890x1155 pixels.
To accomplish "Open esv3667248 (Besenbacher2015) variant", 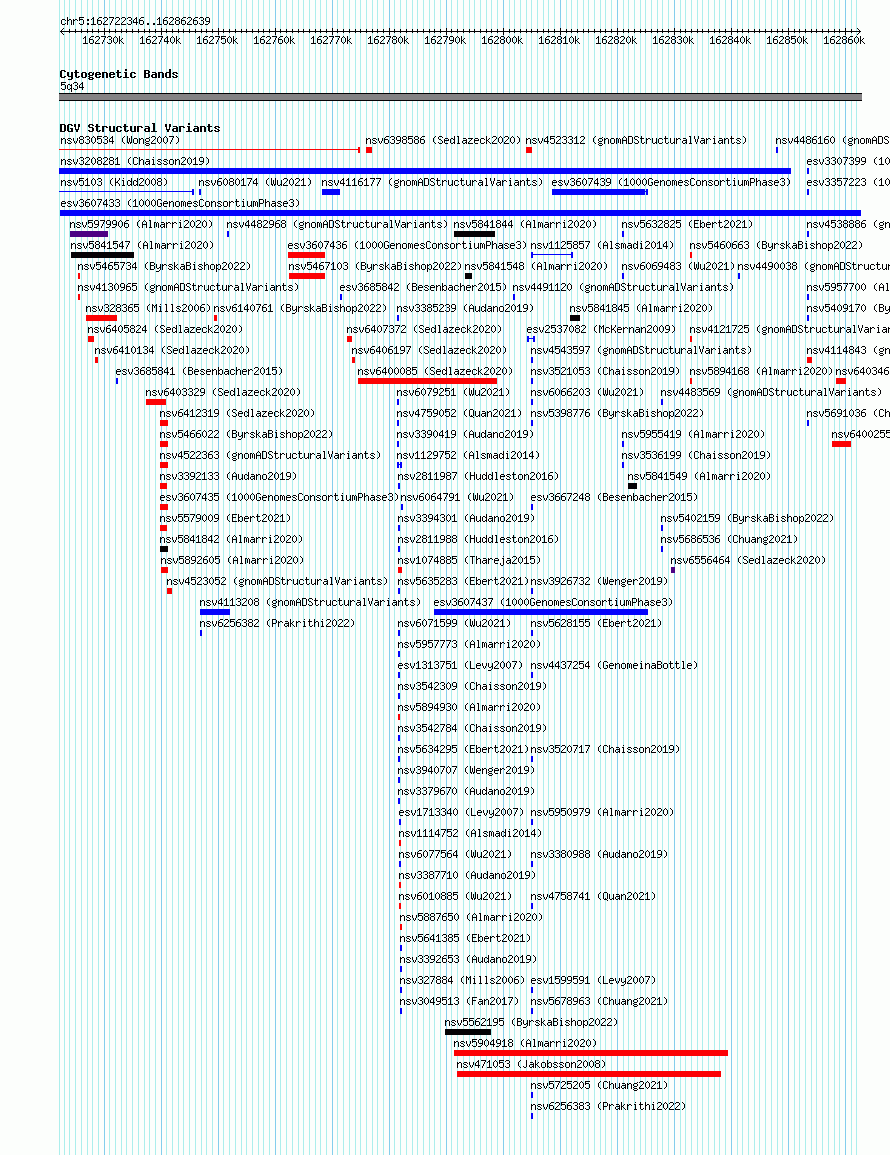I will click(x=614, y=496).
